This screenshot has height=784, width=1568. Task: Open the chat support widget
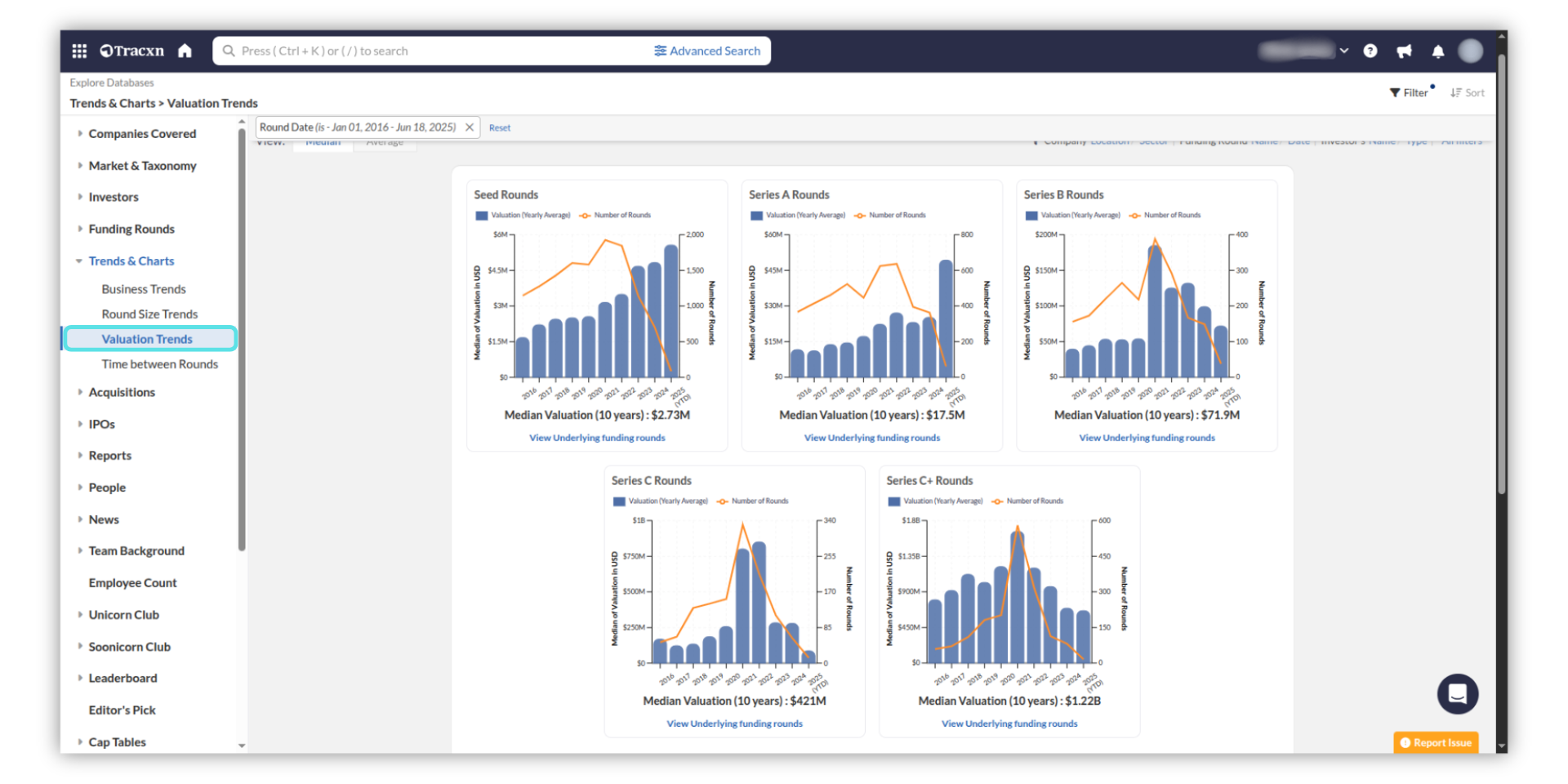pos(1457,694)
